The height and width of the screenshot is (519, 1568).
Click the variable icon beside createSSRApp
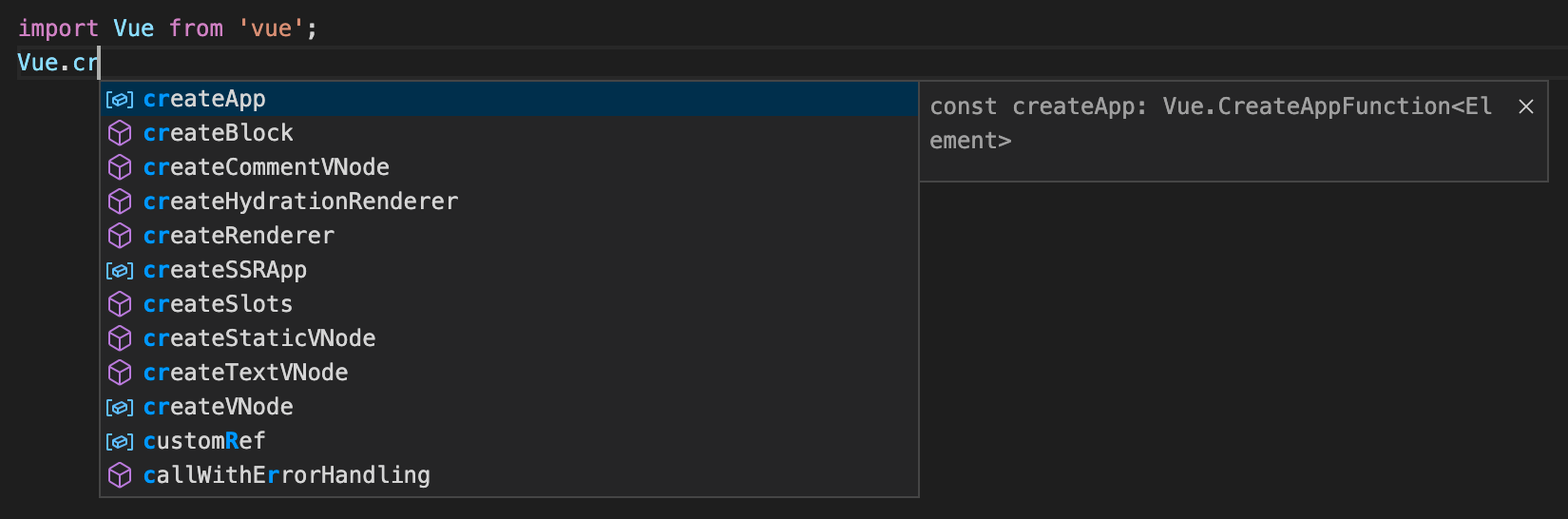pyautogui.click(x=120, y=270)
